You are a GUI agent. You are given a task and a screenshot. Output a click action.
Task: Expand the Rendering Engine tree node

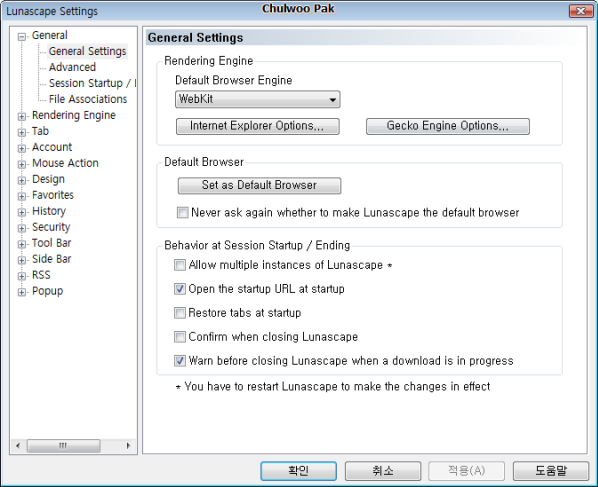[x=22, y=117]
